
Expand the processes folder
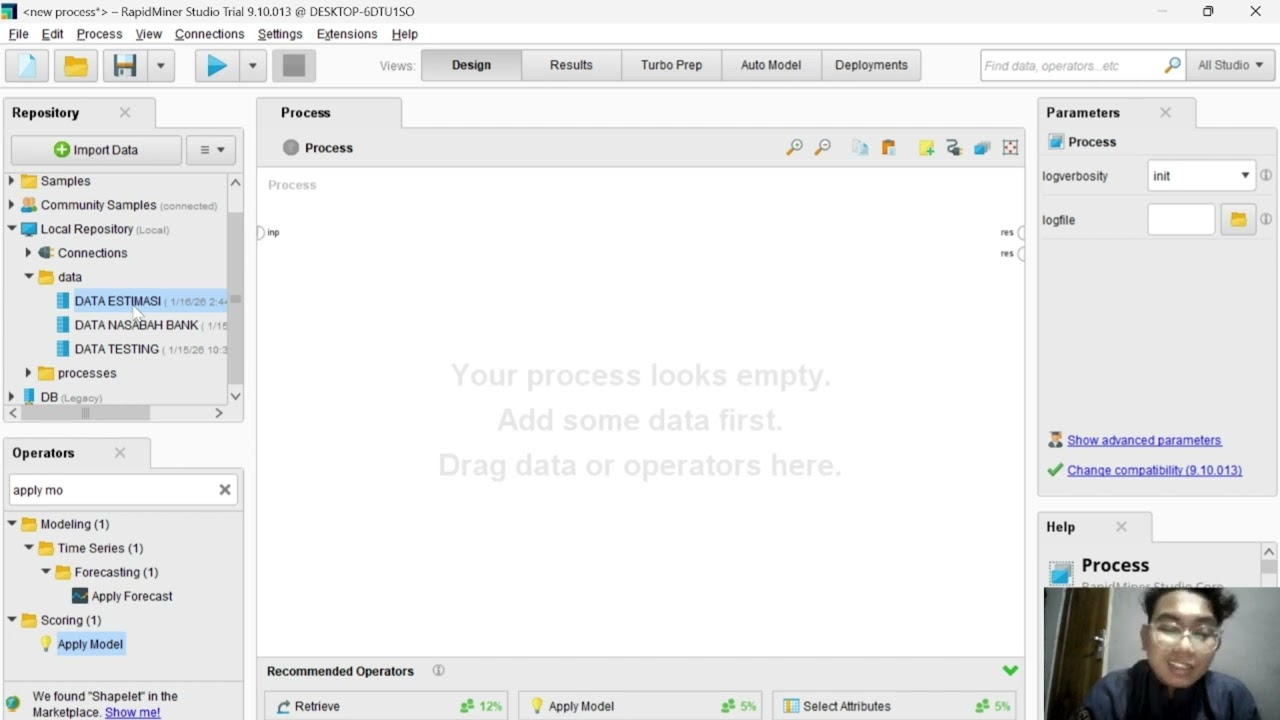pos(29,373)
